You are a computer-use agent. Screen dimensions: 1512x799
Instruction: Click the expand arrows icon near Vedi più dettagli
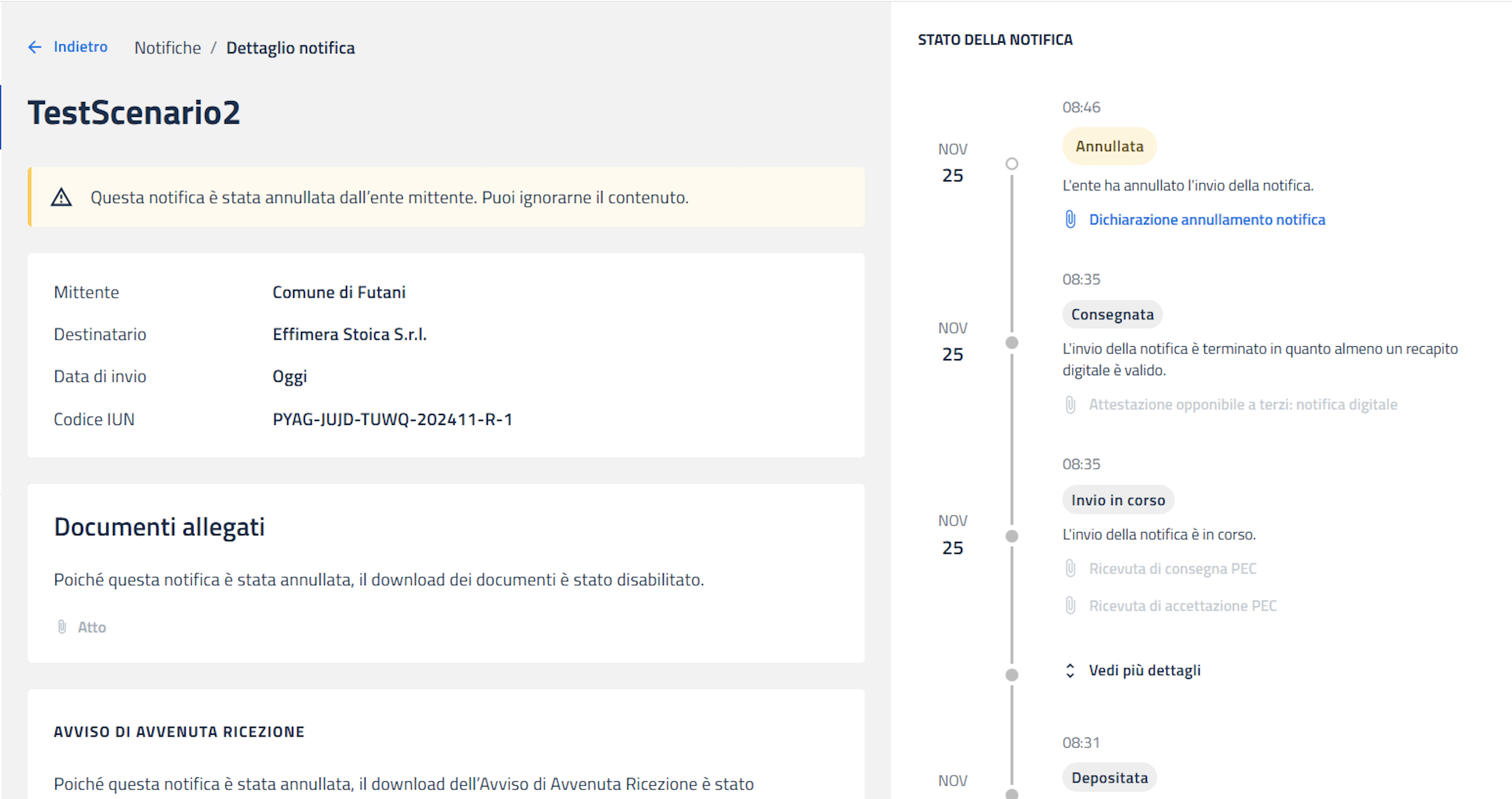[x=1070, y=670]
